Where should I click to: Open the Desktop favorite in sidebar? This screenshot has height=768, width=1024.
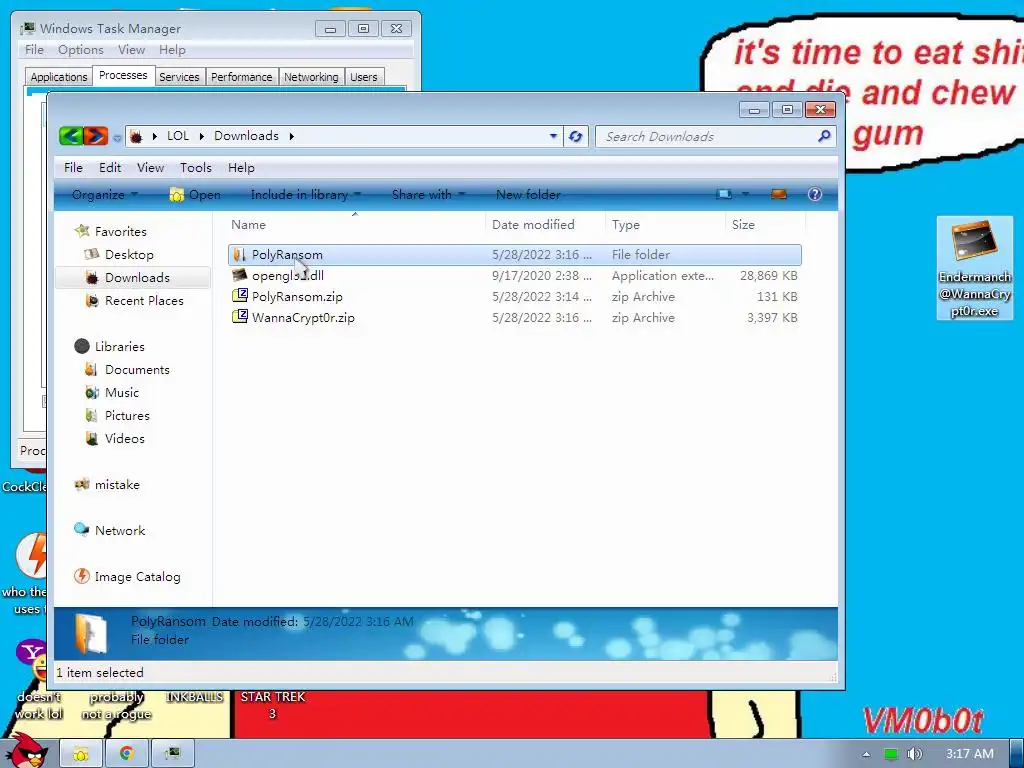coord(129,255)
